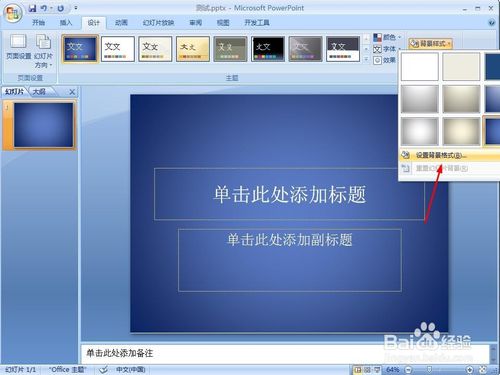The height and width of the screenshot is (375, 500).
Task: Apply the gray-green theme thumbnail
Action: [230, 49]
